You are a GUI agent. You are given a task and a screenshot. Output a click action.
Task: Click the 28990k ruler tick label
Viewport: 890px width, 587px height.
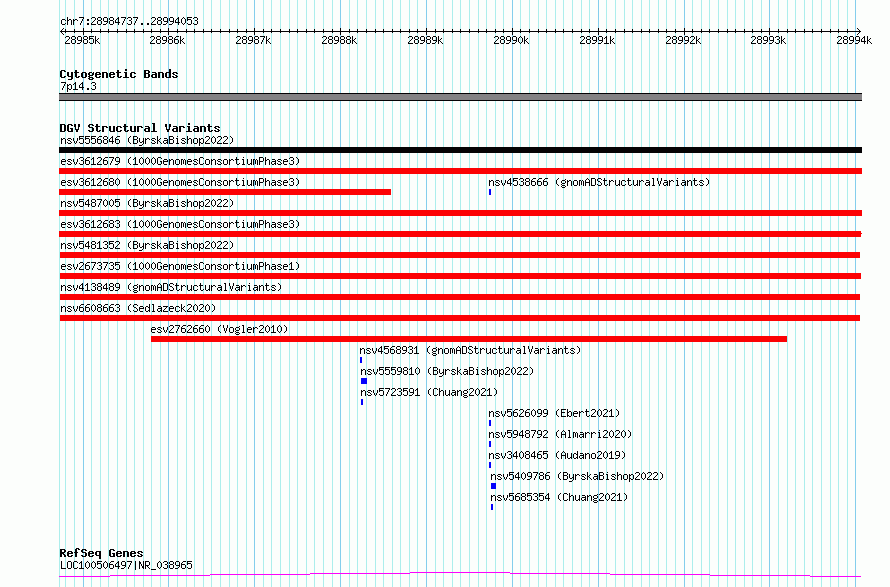tap(511, 40)
